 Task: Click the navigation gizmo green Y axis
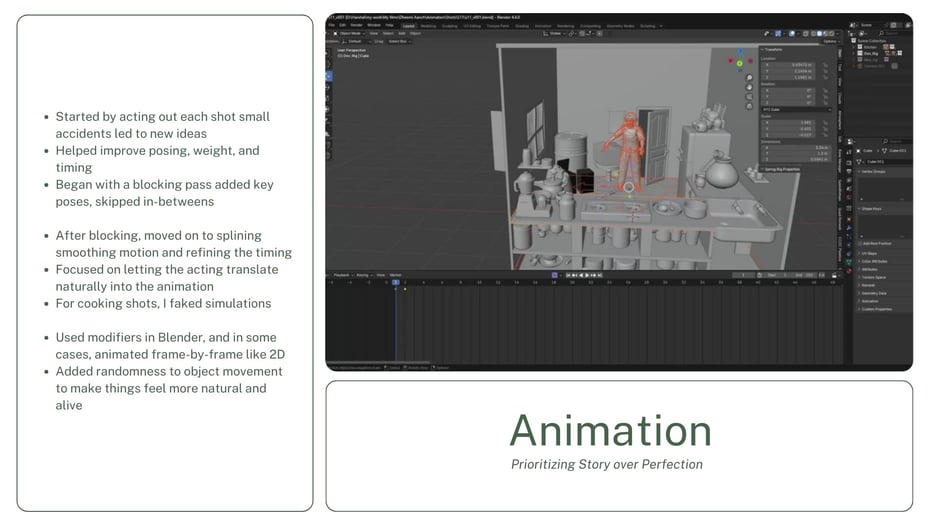(739, 64)
